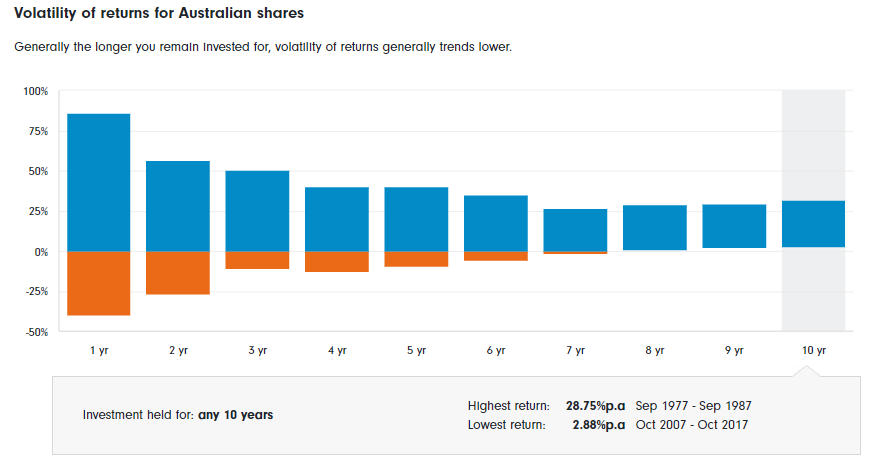875x467 pixels.
Task: Select the "5 yr" x-axis label
Action: click(x=416, y=351)
